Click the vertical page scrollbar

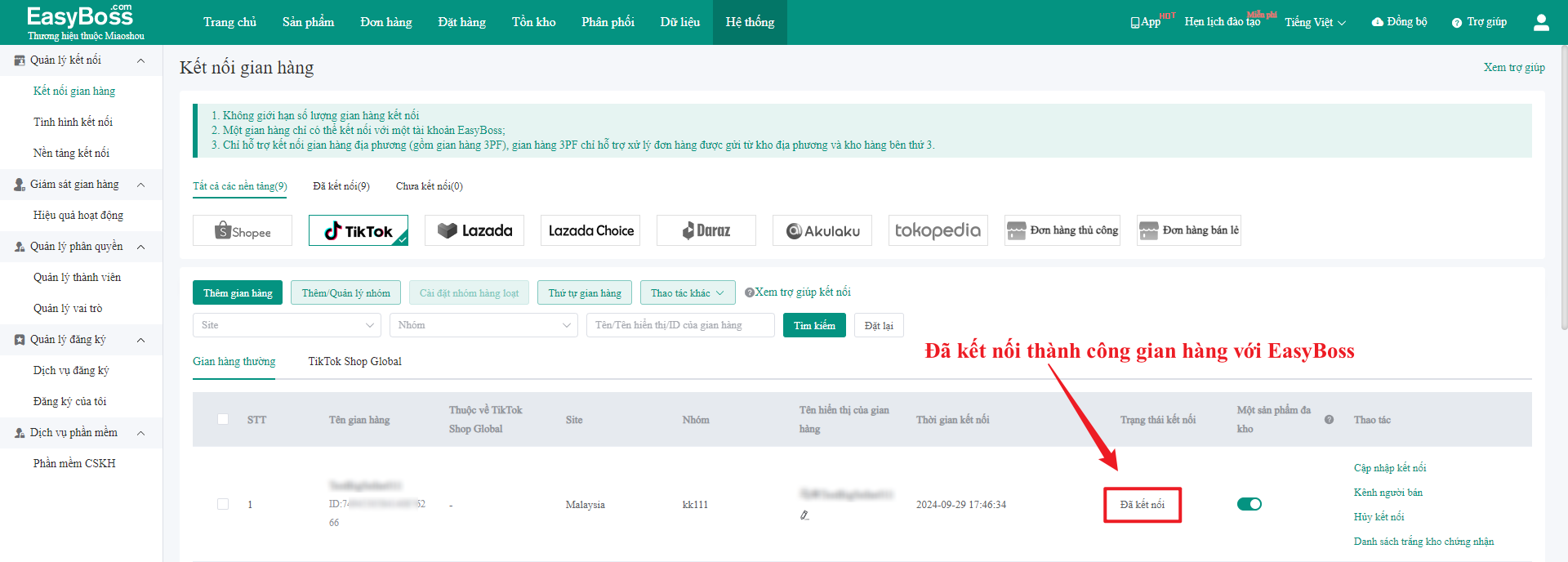tap(1564, 188)
